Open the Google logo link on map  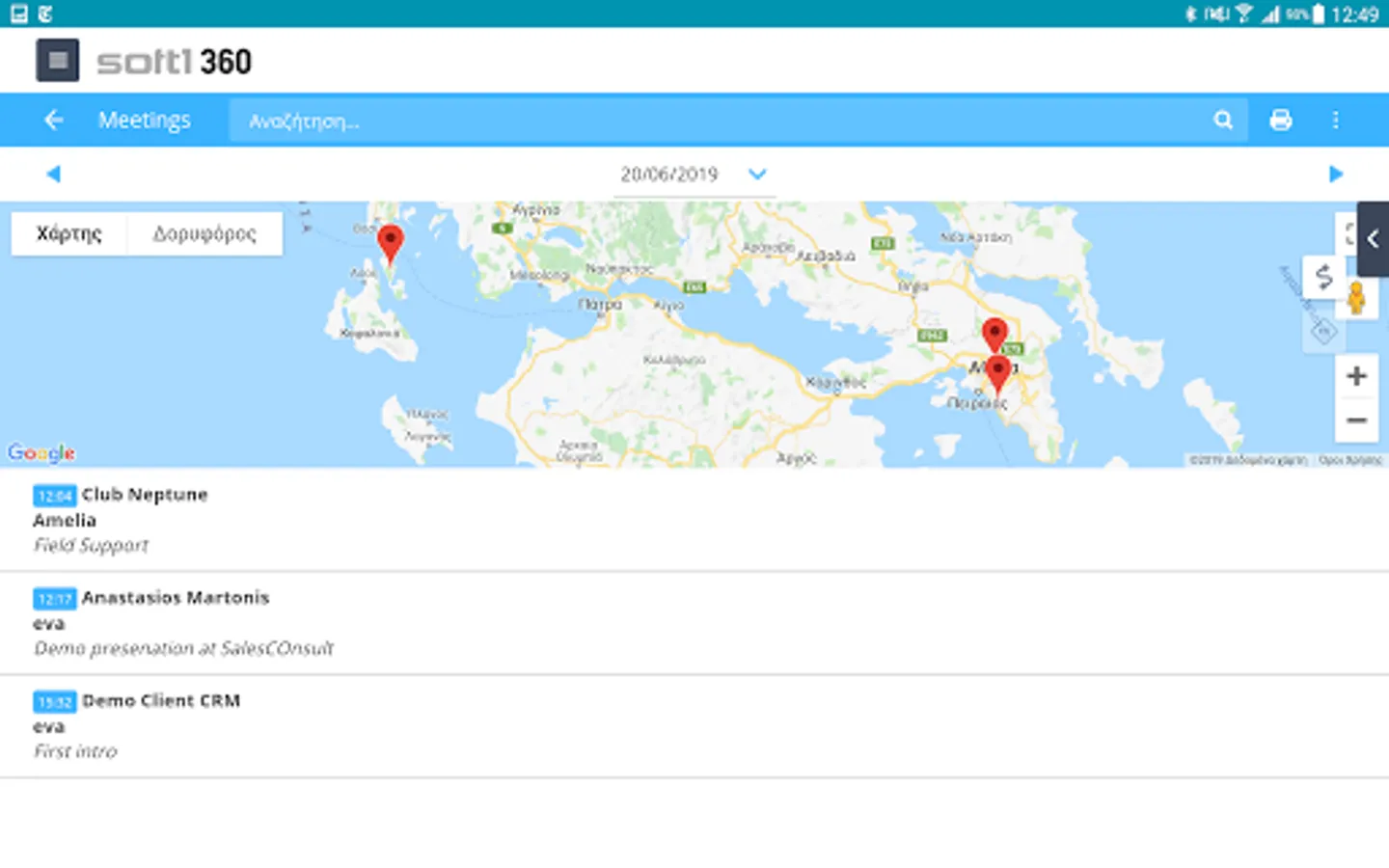41,452
